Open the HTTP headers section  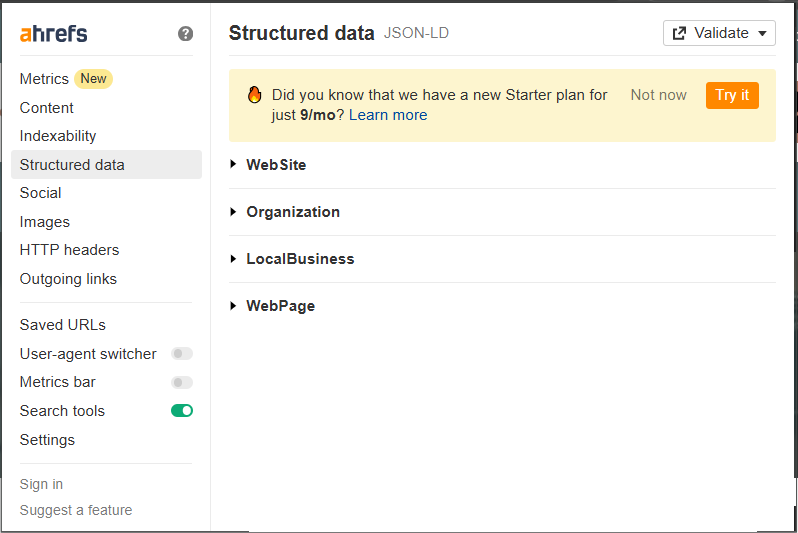69,250
